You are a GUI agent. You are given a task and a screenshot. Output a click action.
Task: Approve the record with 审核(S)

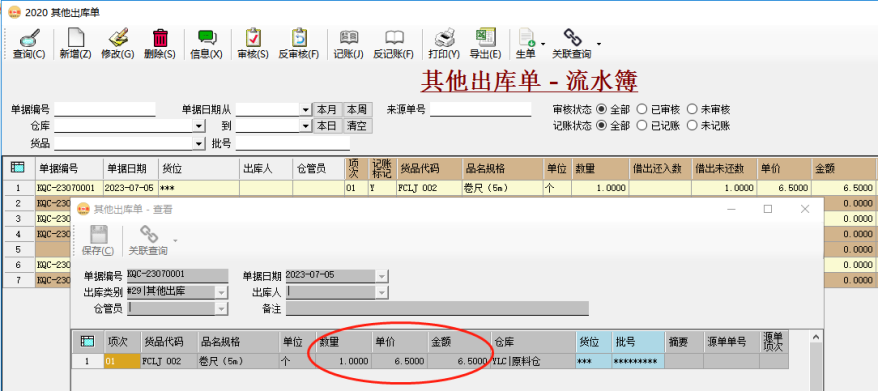point(253,44)
